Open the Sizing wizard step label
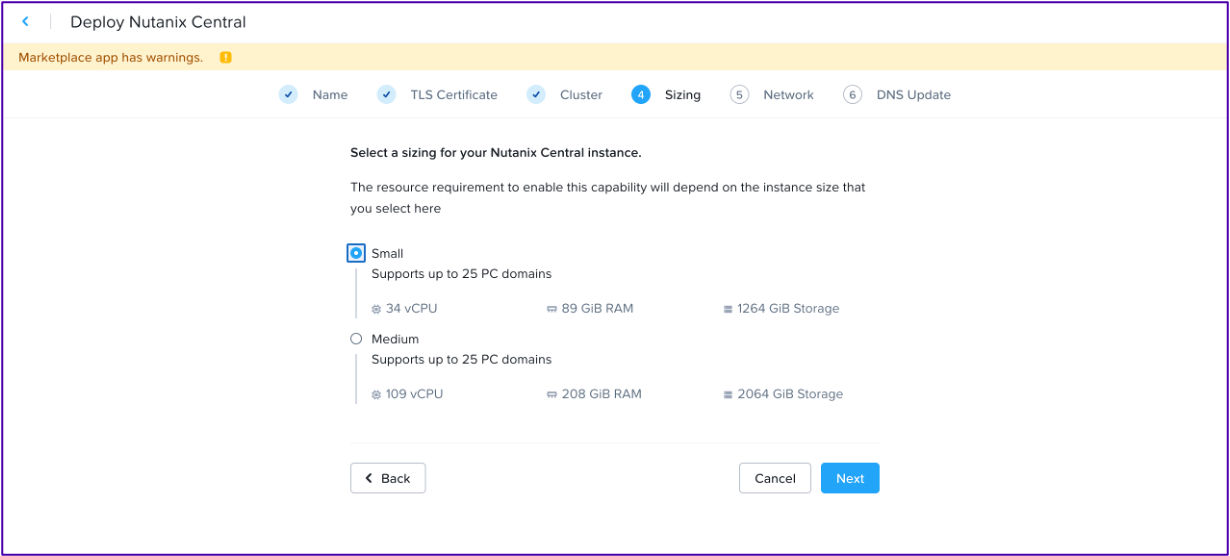 click(x=683, y=95)
